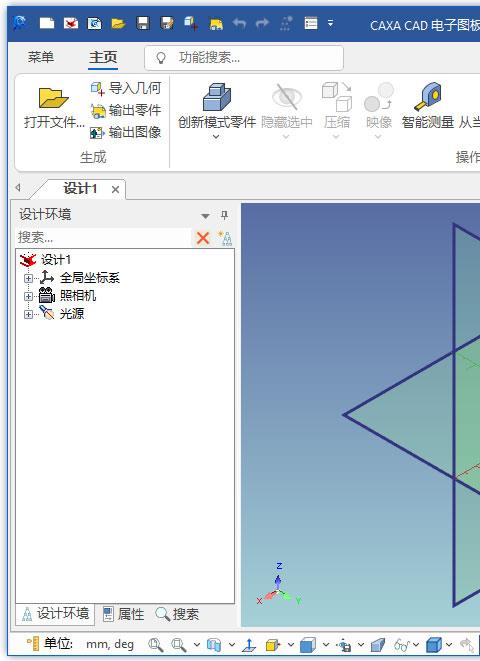Click the quick toolbar export part icon
This screenshot has width=480, height=661.
tap(216, 24)
